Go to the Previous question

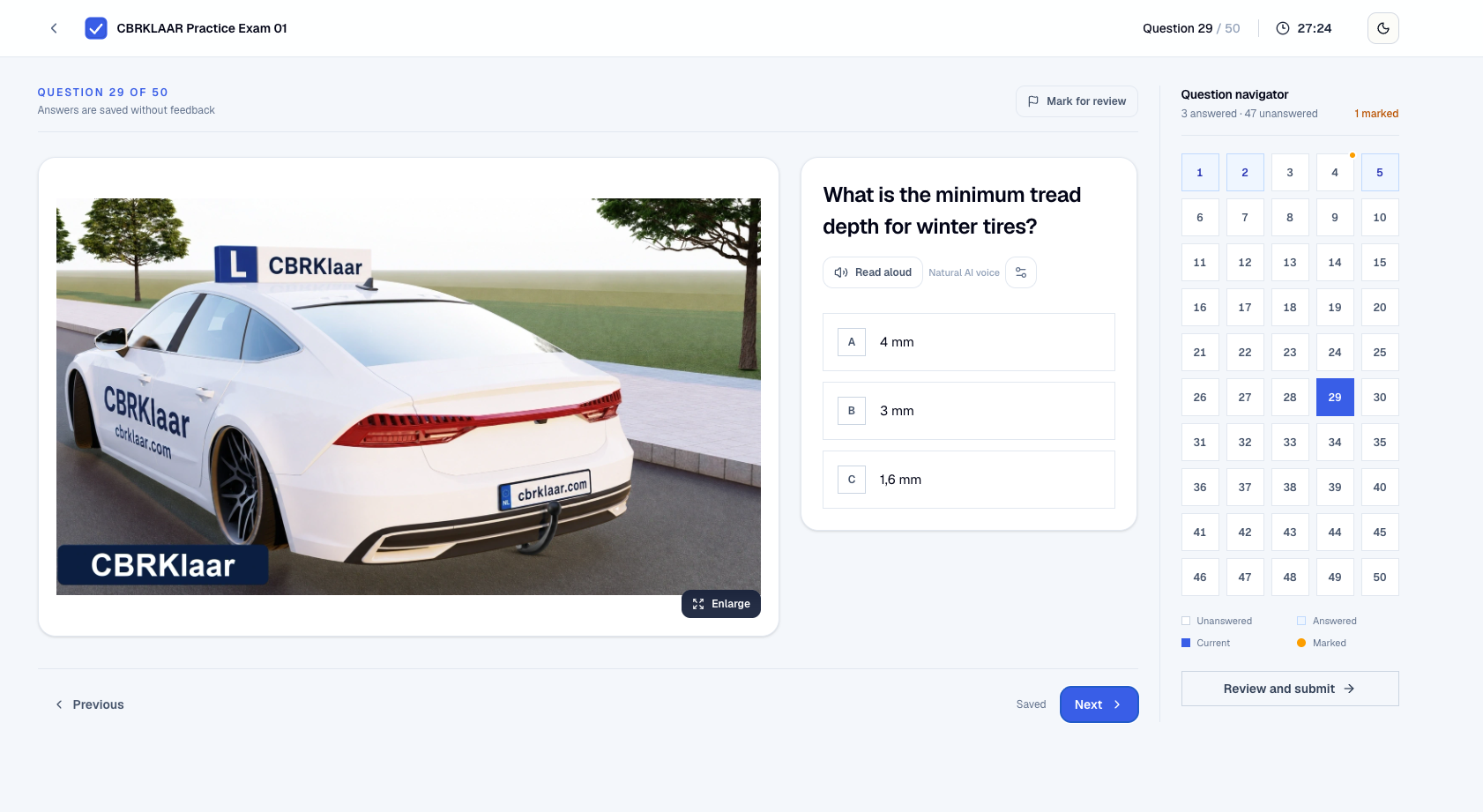pyautogui.click(x=90, y=704)
